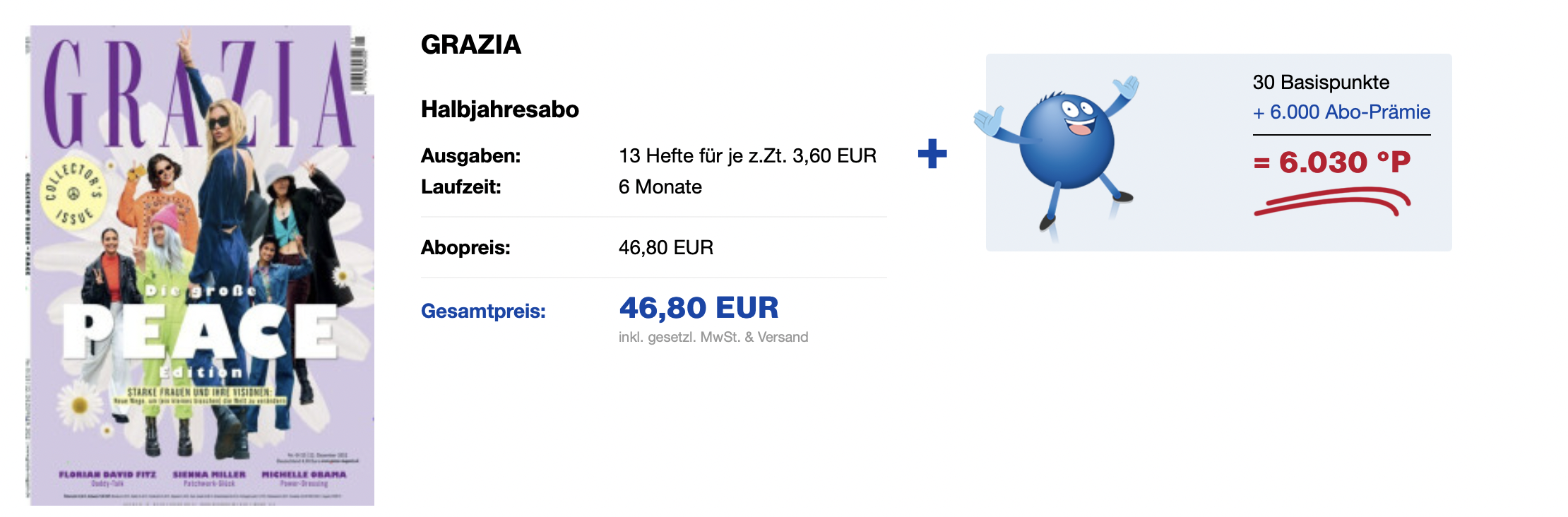
Task: Click the red '= 6.030 °P' total
Action: [1331, 162]
